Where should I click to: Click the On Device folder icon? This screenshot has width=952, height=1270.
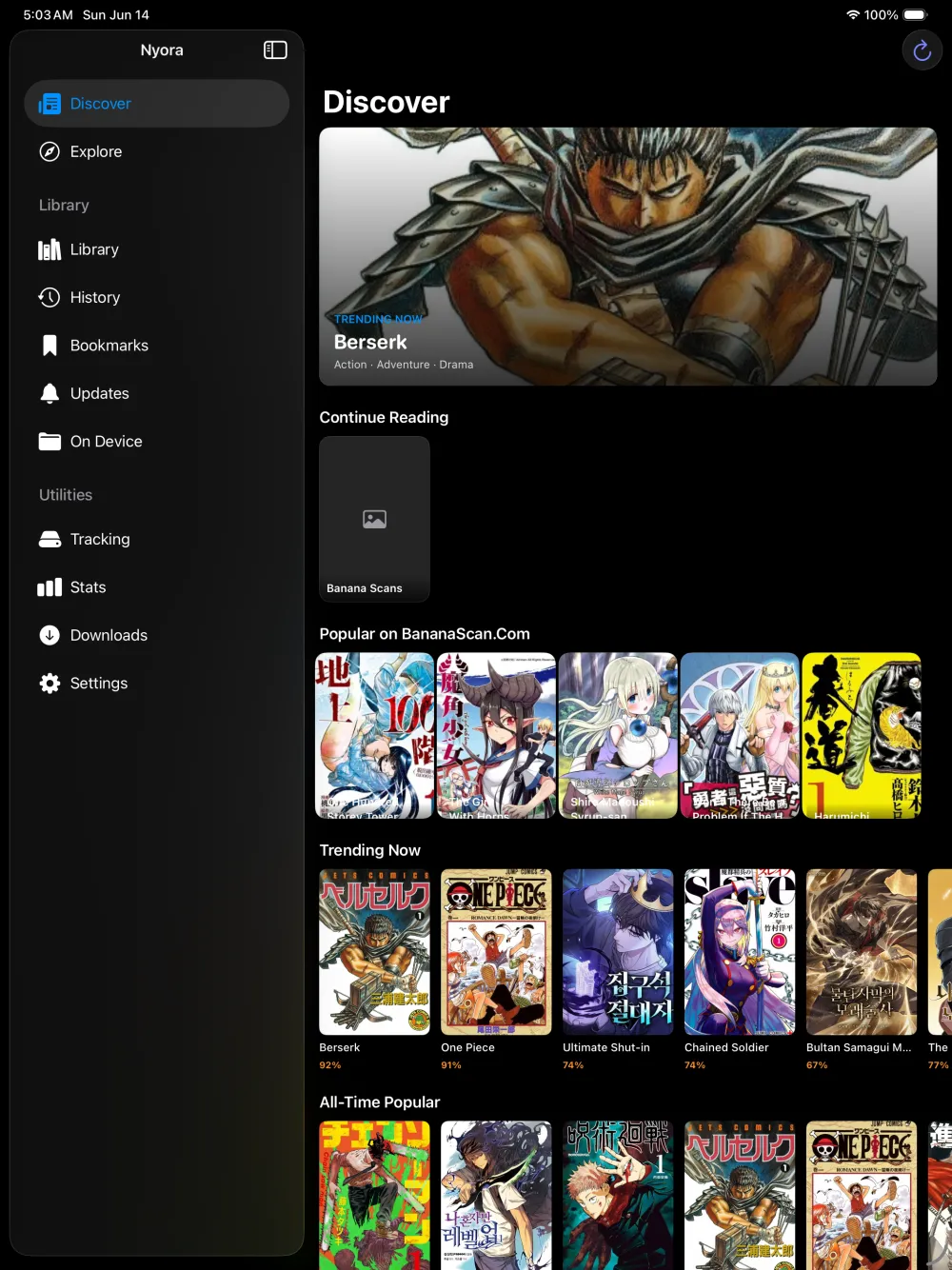click(x=50, y=442)
